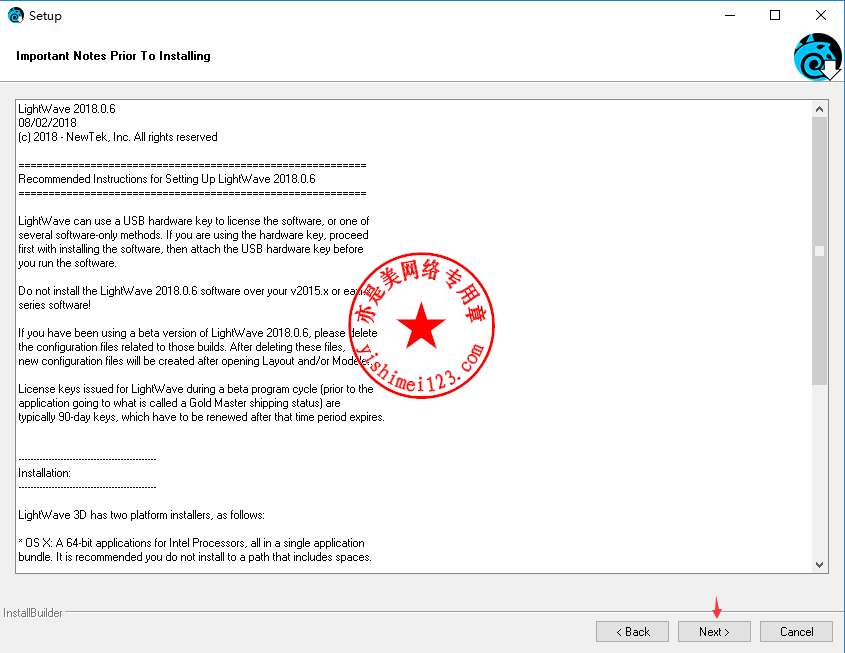Minimize the Setup window

pos(730,15)
